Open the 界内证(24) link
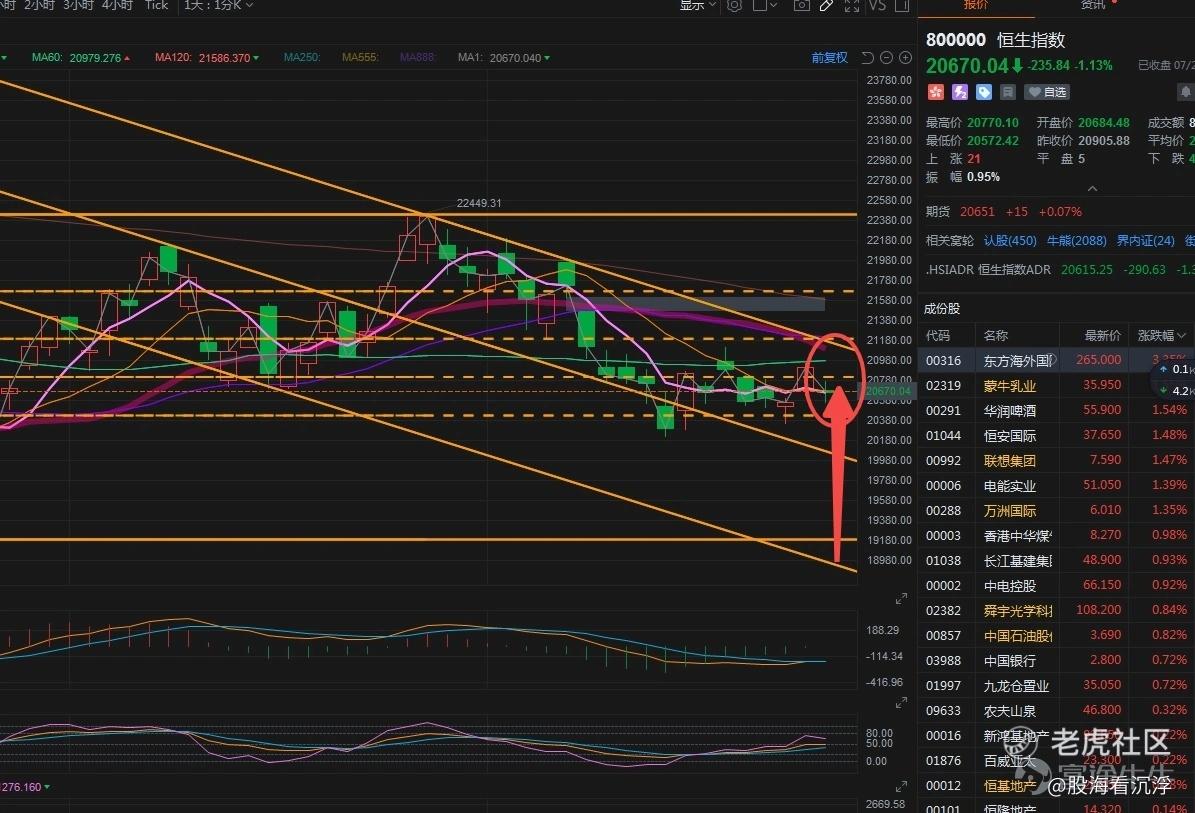1195x813 pixels. [1145, 241]
